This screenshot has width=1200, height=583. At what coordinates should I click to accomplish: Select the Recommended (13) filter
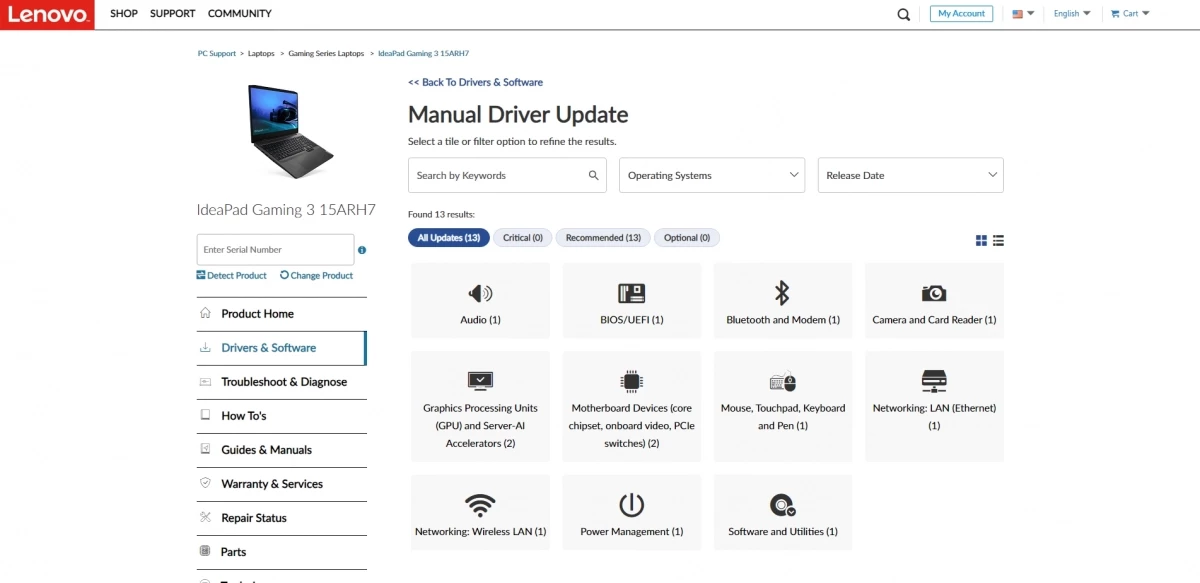[x=603, y=238]
